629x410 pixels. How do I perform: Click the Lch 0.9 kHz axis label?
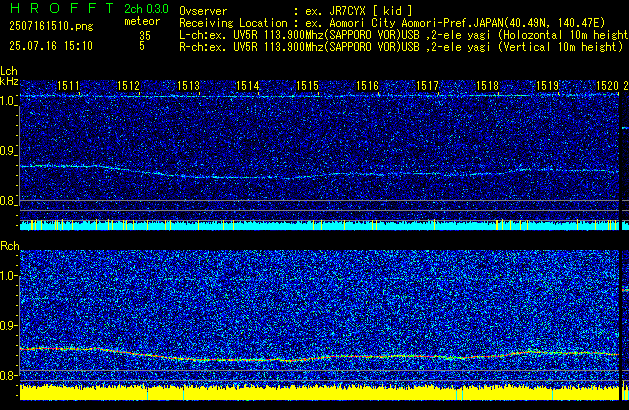8,151
